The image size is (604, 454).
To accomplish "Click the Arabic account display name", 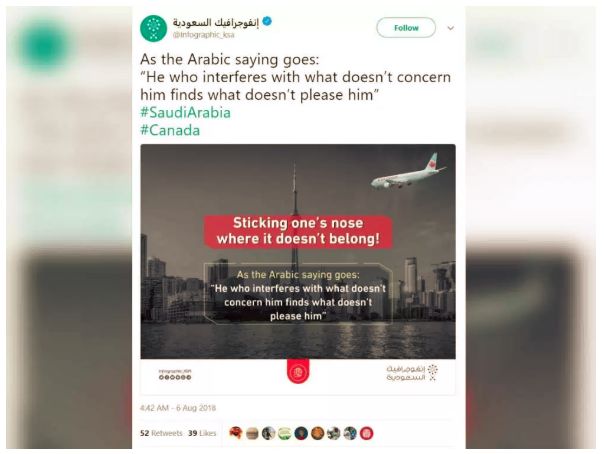I will tap(216, 22).
